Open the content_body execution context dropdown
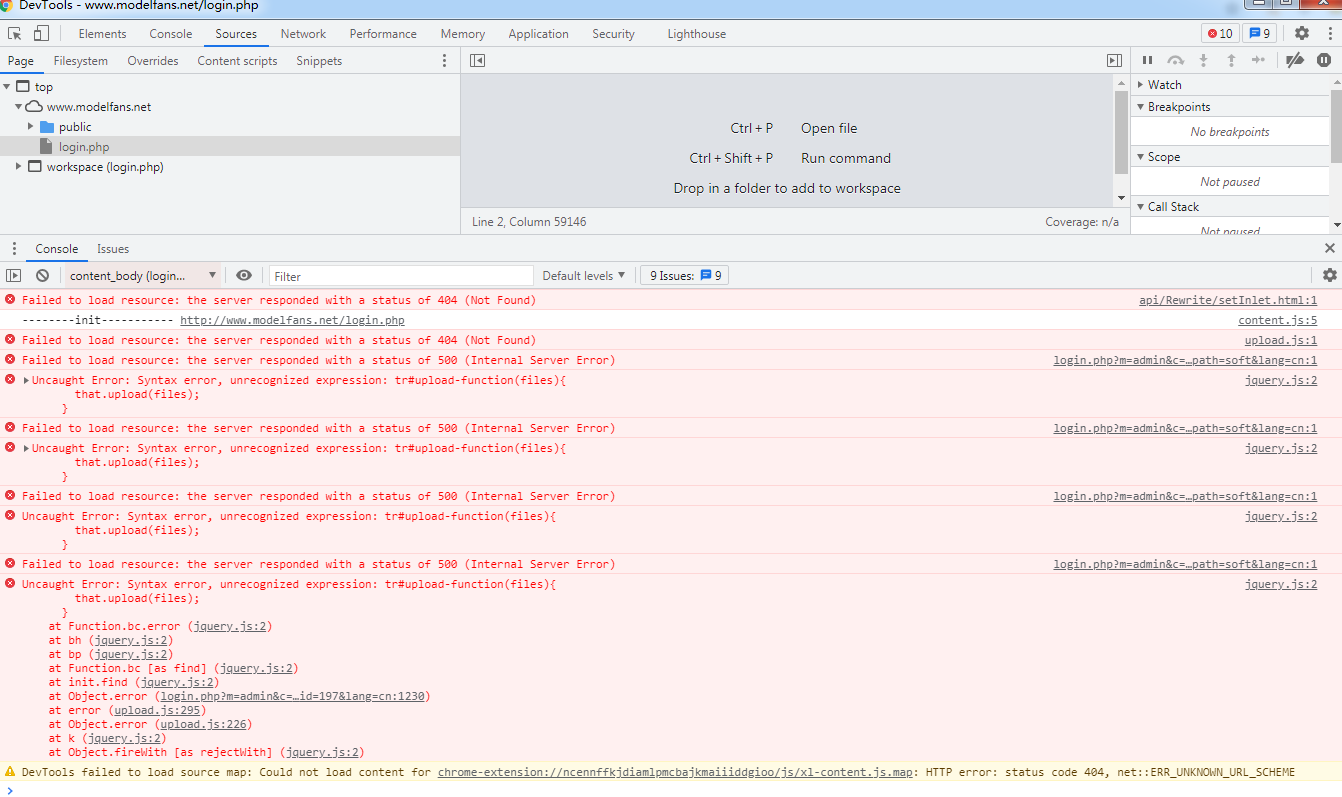Image resolution: width=1342 pixels, height=797 pixels. [x=142, y=275]
